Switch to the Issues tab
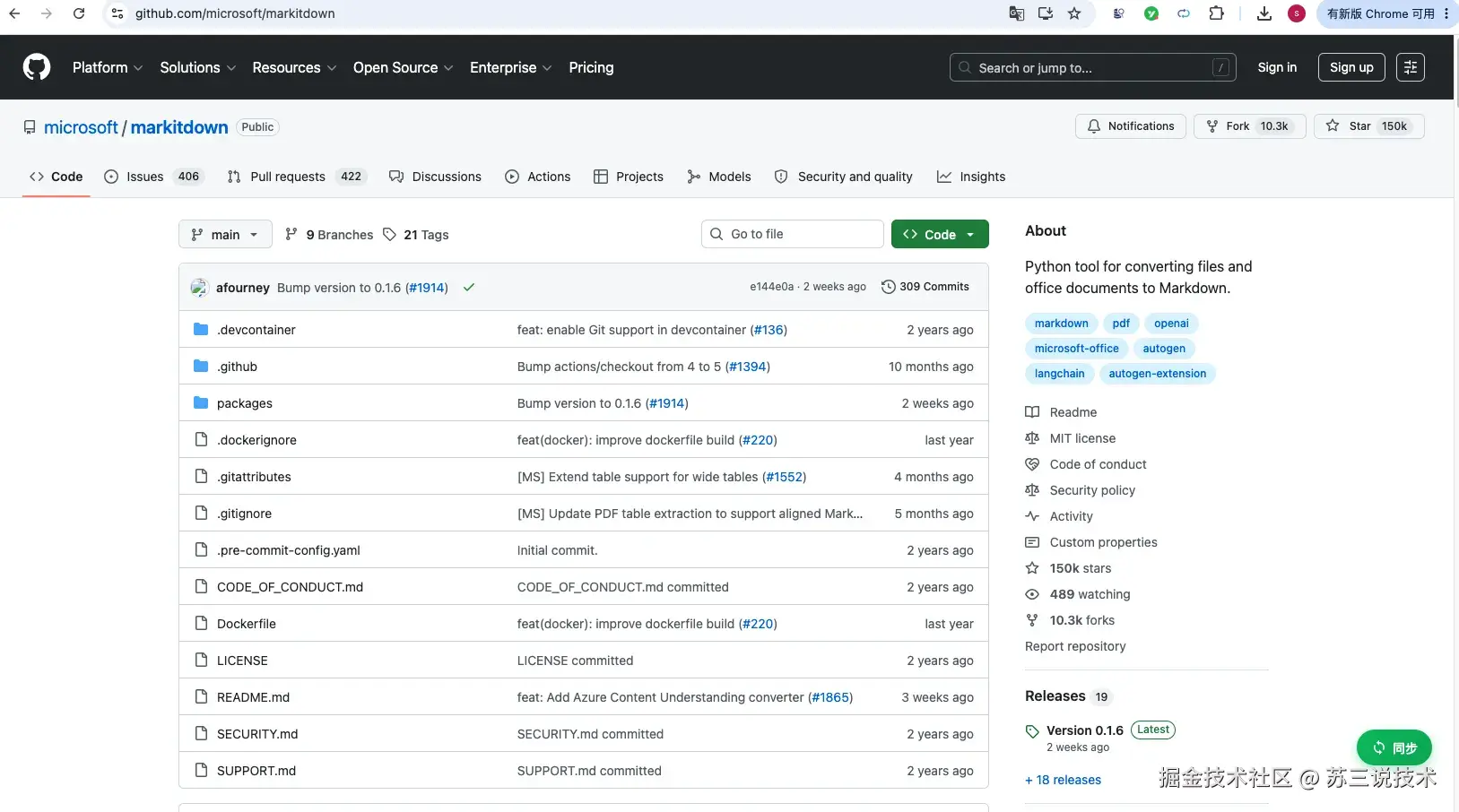 (x=154, y=177)
